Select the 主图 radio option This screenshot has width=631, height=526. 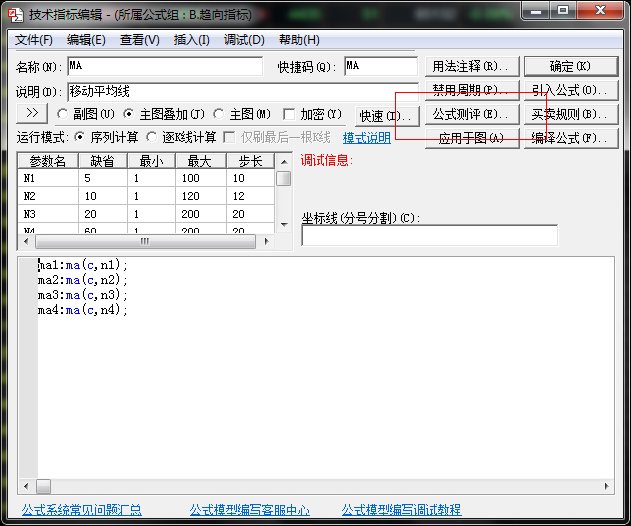(x=221, y=115)
